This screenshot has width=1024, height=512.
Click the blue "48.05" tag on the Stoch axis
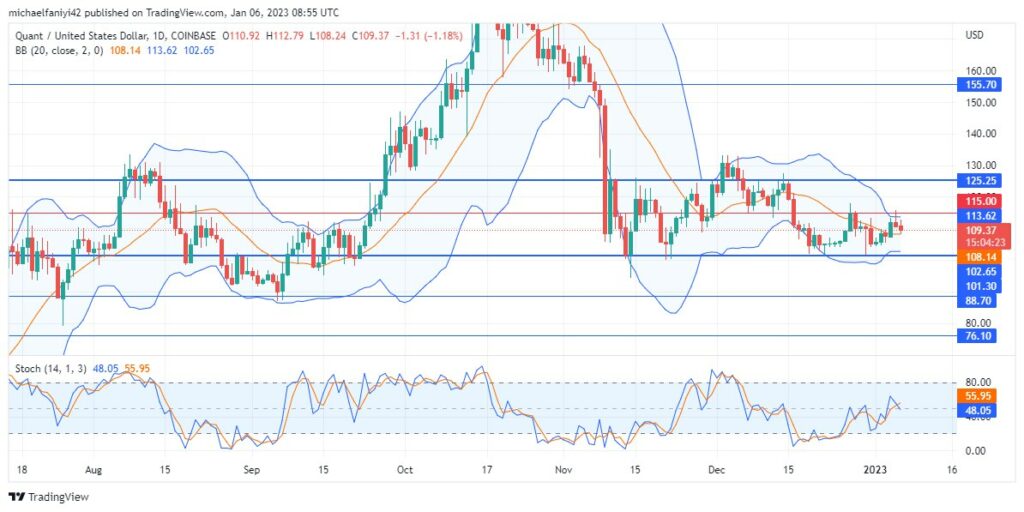[976, 410]
